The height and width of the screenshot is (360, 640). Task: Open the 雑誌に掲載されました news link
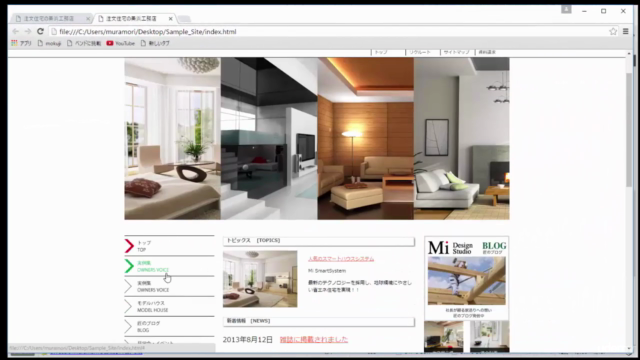tap(313, 340)
